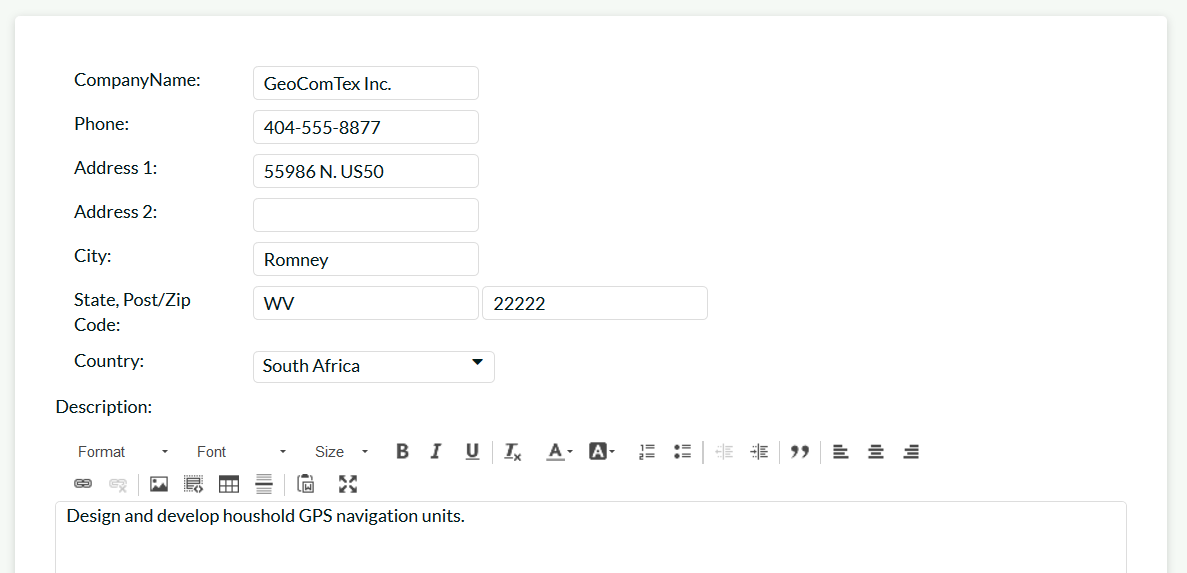Click the Remove Format icon

(x=513, y=452)
